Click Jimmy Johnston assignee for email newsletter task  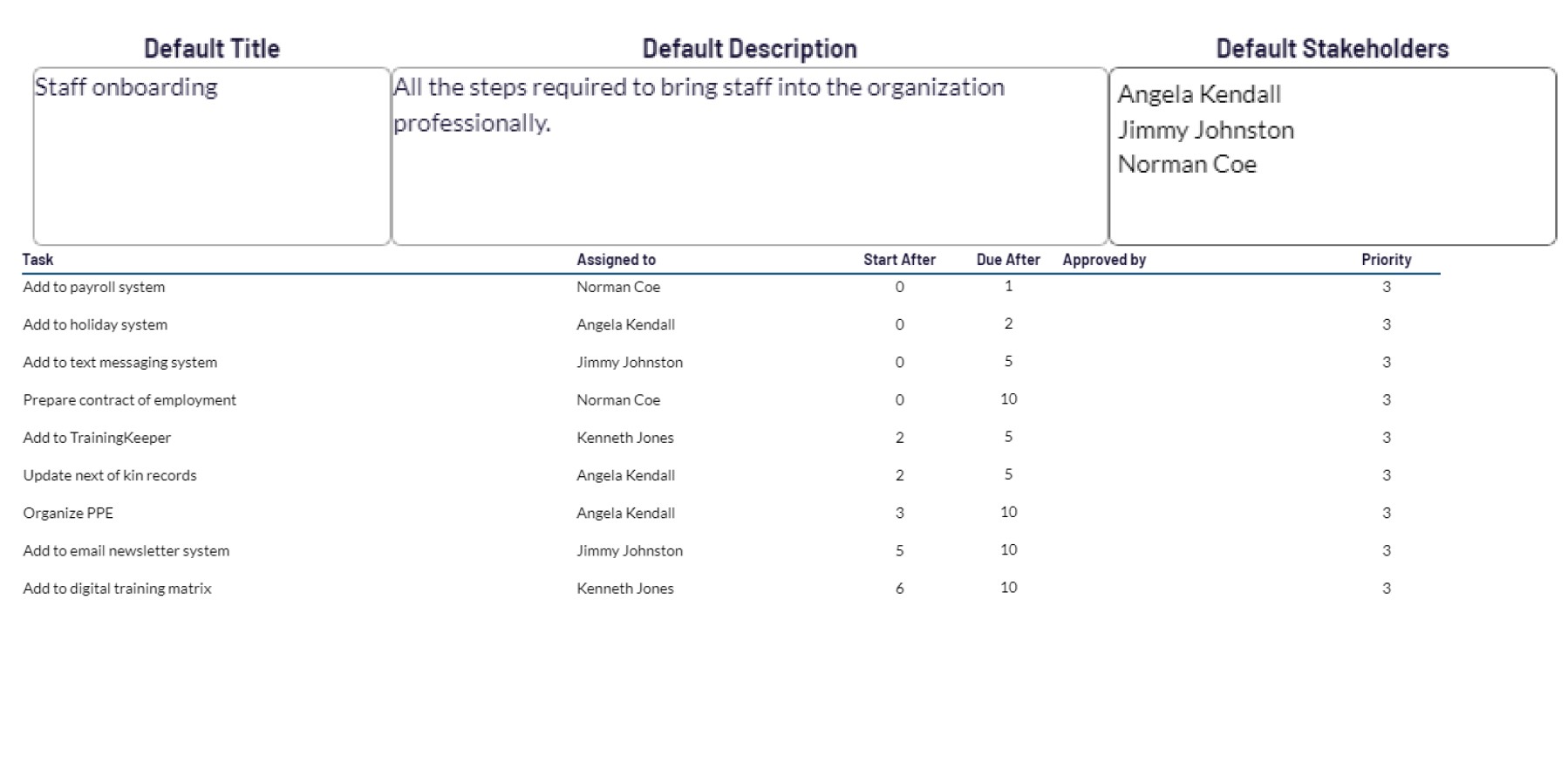pos(629,550)
